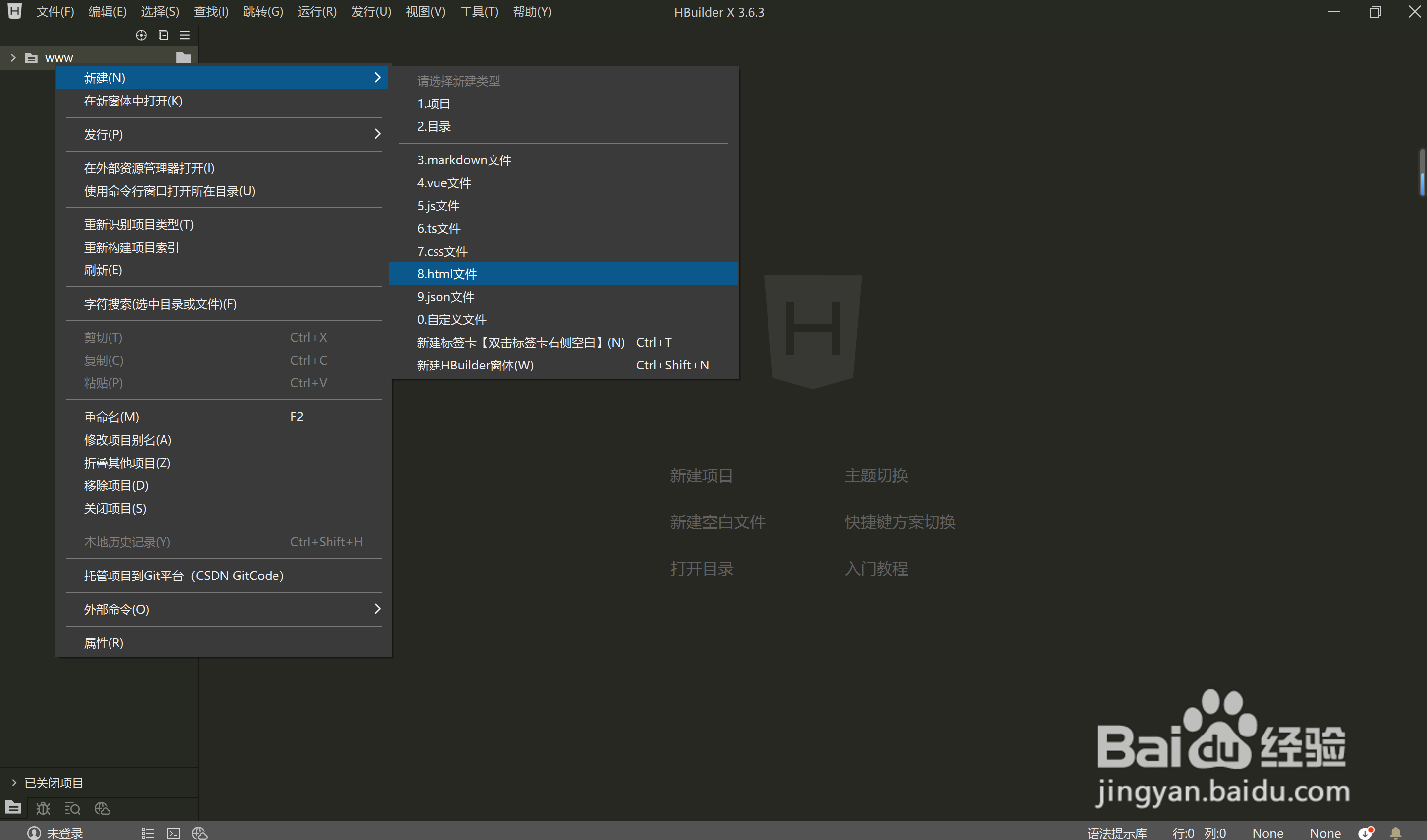The image size is (1427, 840).
Task: Open the notification bell icon
Action: [1396, 833]
